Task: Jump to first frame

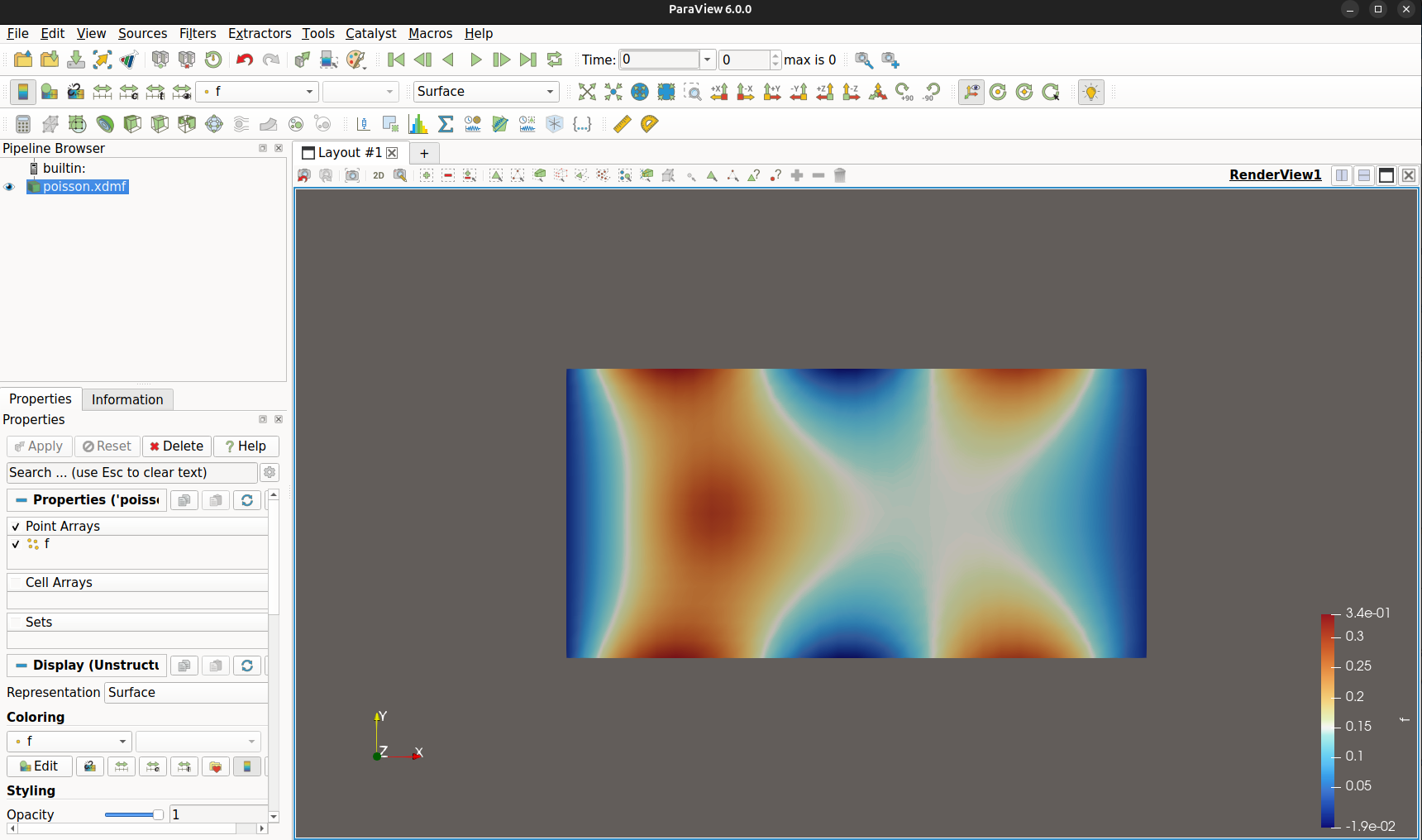Action: 396,60
